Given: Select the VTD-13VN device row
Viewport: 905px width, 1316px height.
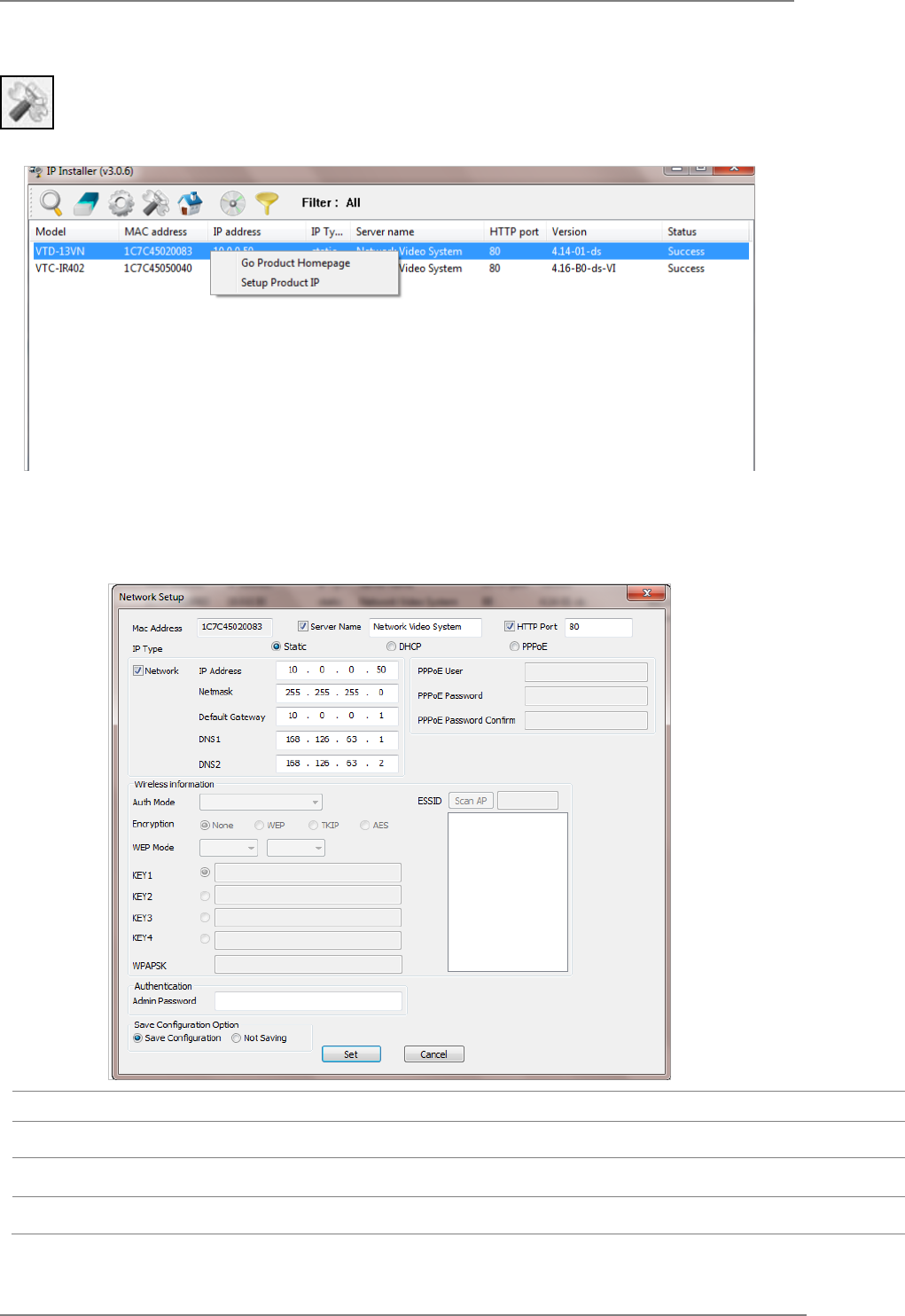Looking at the screenshot, I should pyautogui.click(x=390, y=252).
